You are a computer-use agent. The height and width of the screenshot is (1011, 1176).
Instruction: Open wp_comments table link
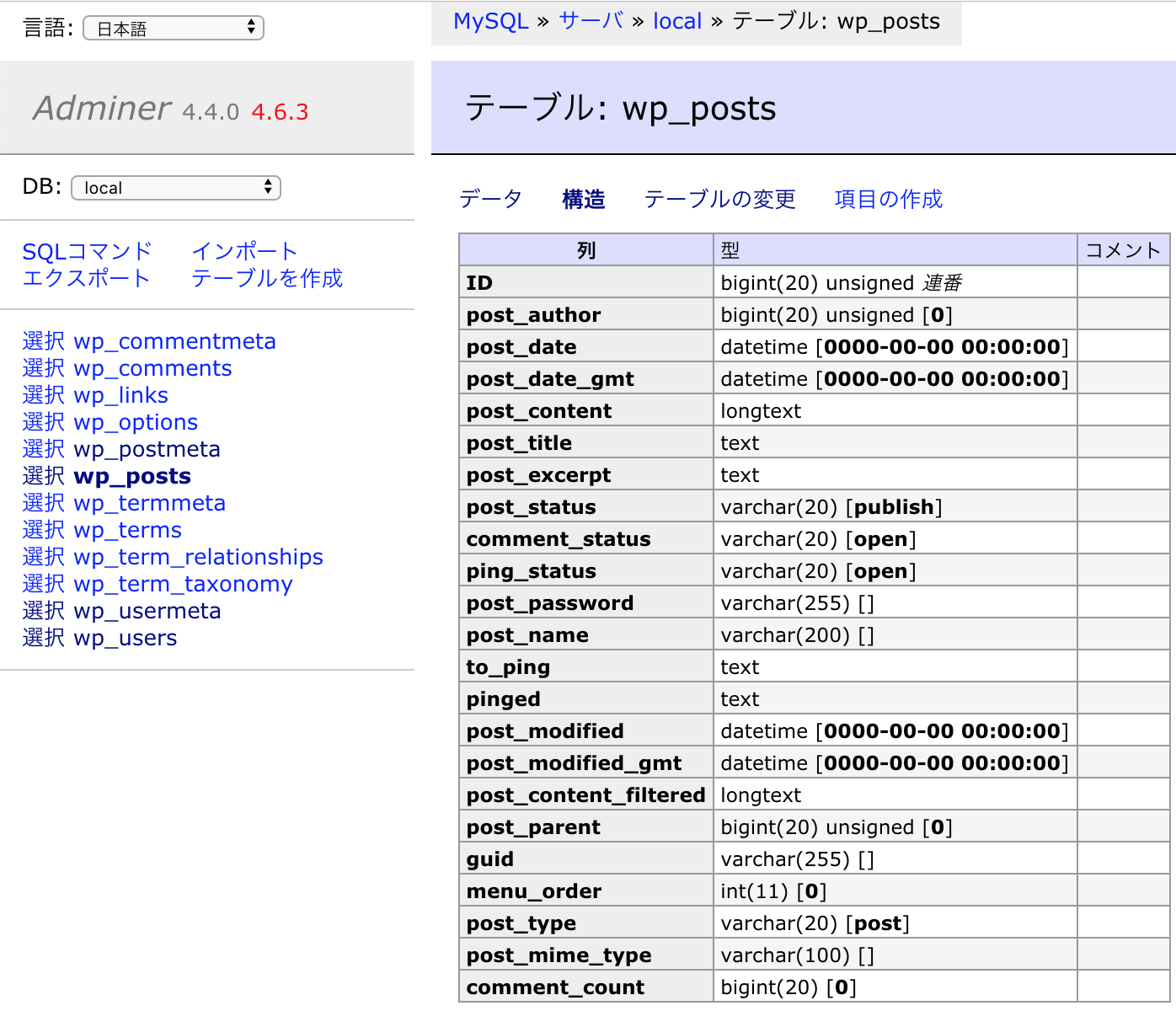152,368
